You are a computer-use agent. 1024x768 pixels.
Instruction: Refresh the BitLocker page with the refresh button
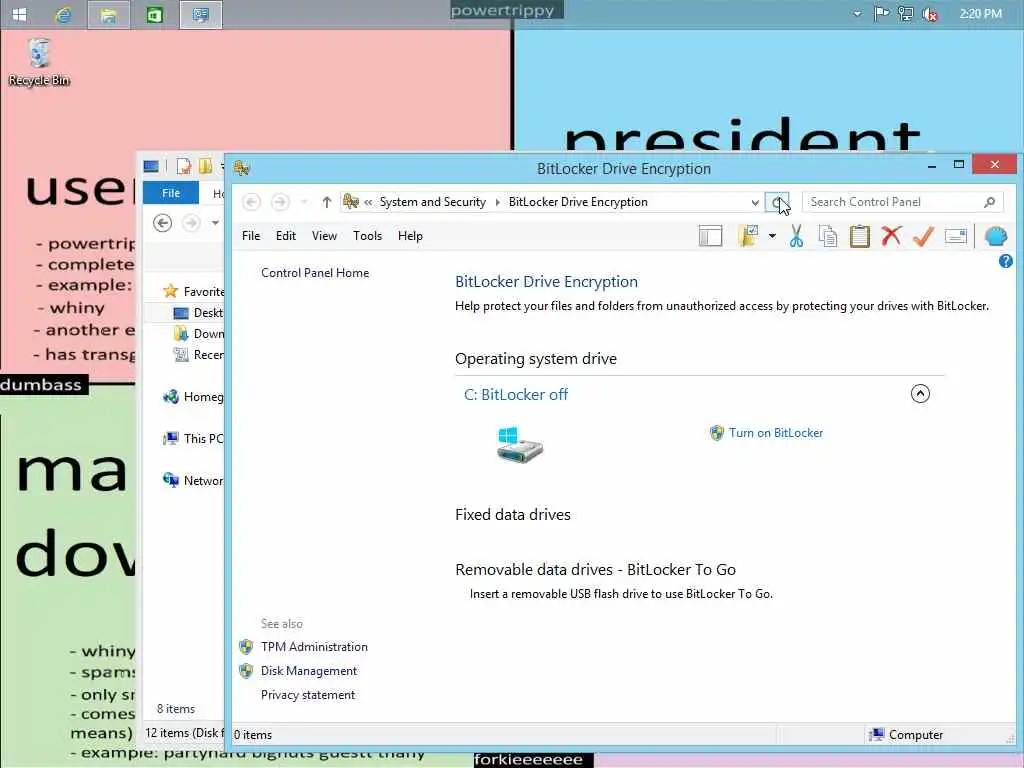pos(776,202)
